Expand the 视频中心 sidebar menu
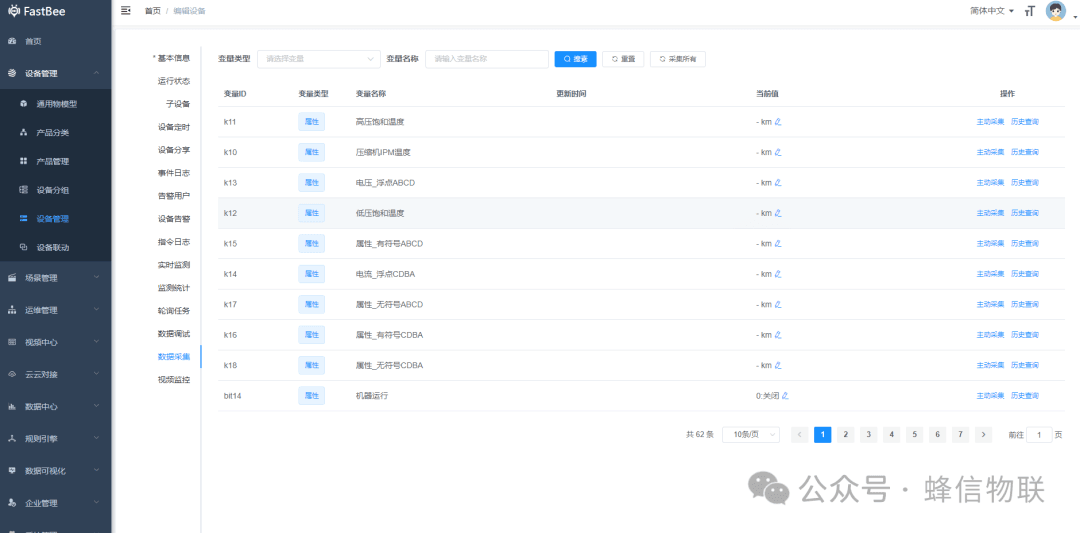 tap(56, 342)
